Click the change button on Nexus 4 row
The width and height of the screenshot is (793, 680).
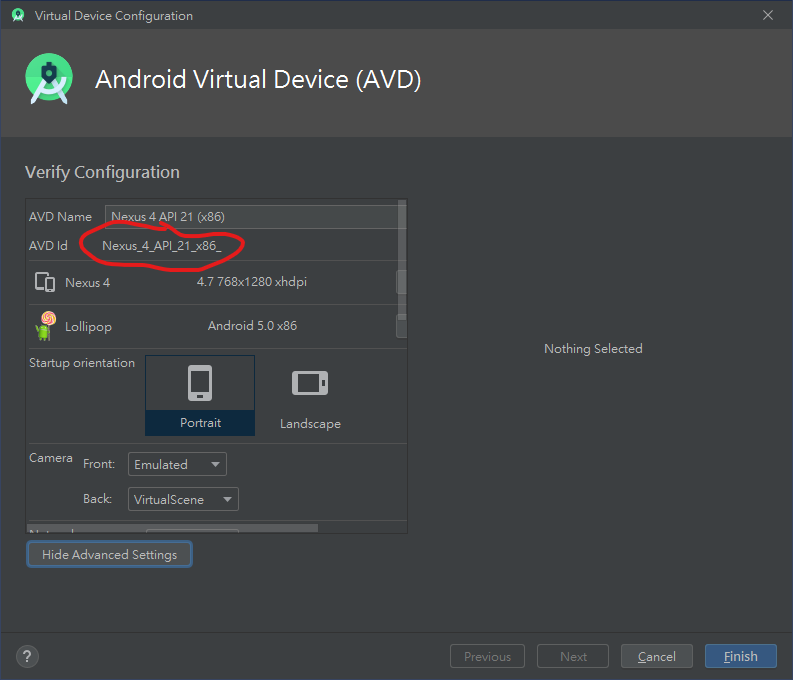tap(402, 282)
